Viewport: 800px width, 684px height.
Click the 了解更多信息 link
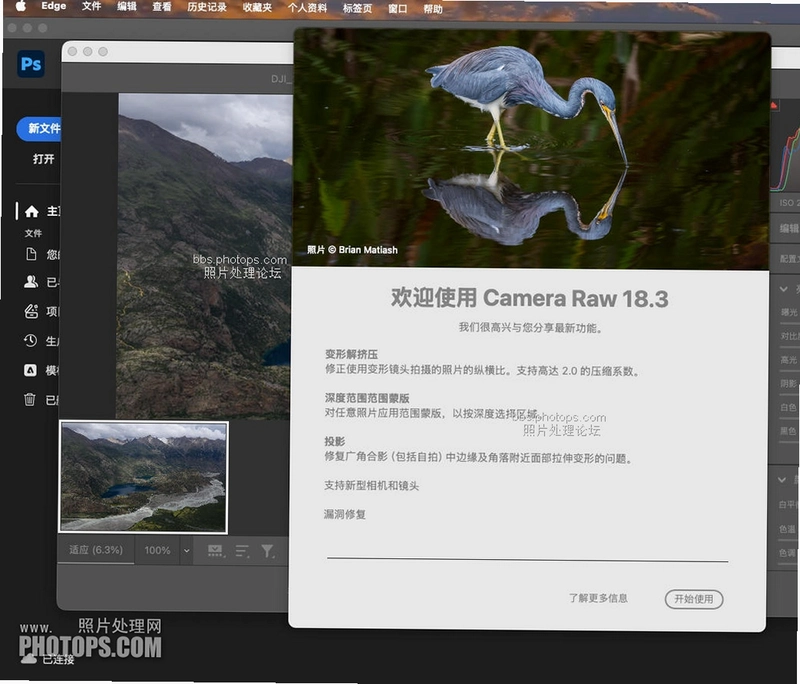coord(598,598)
